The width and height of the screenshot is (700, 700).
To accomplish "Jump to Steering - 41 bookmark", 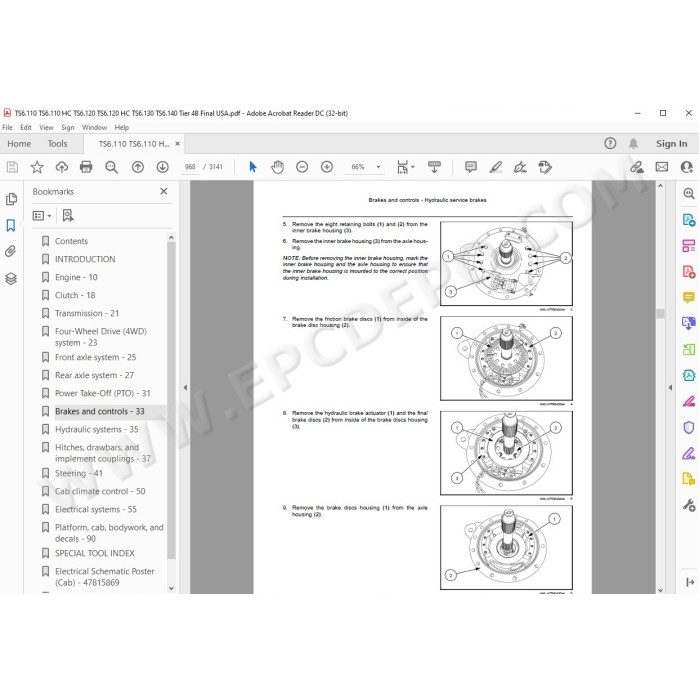I will click(x=79, y=473).
